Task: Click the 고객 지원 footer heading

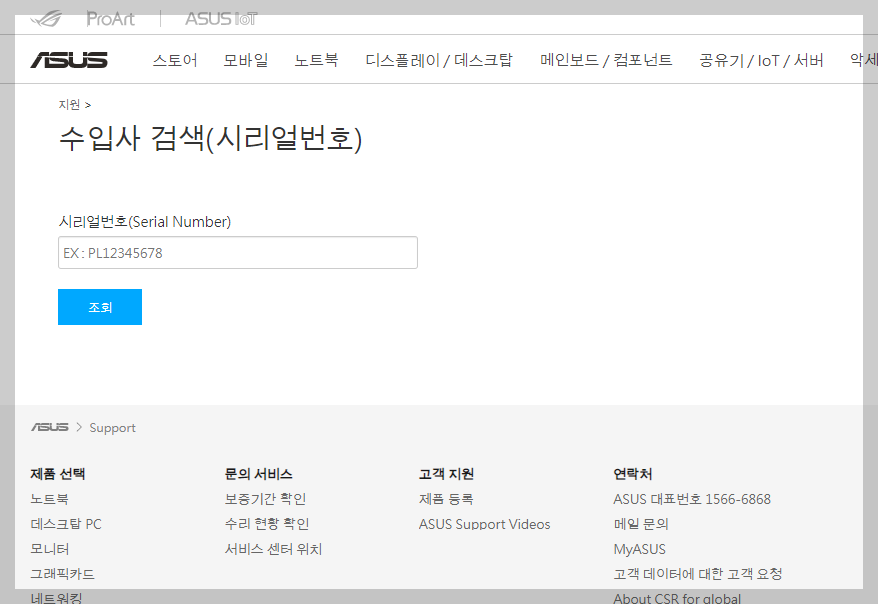Action: coord(446,474)
